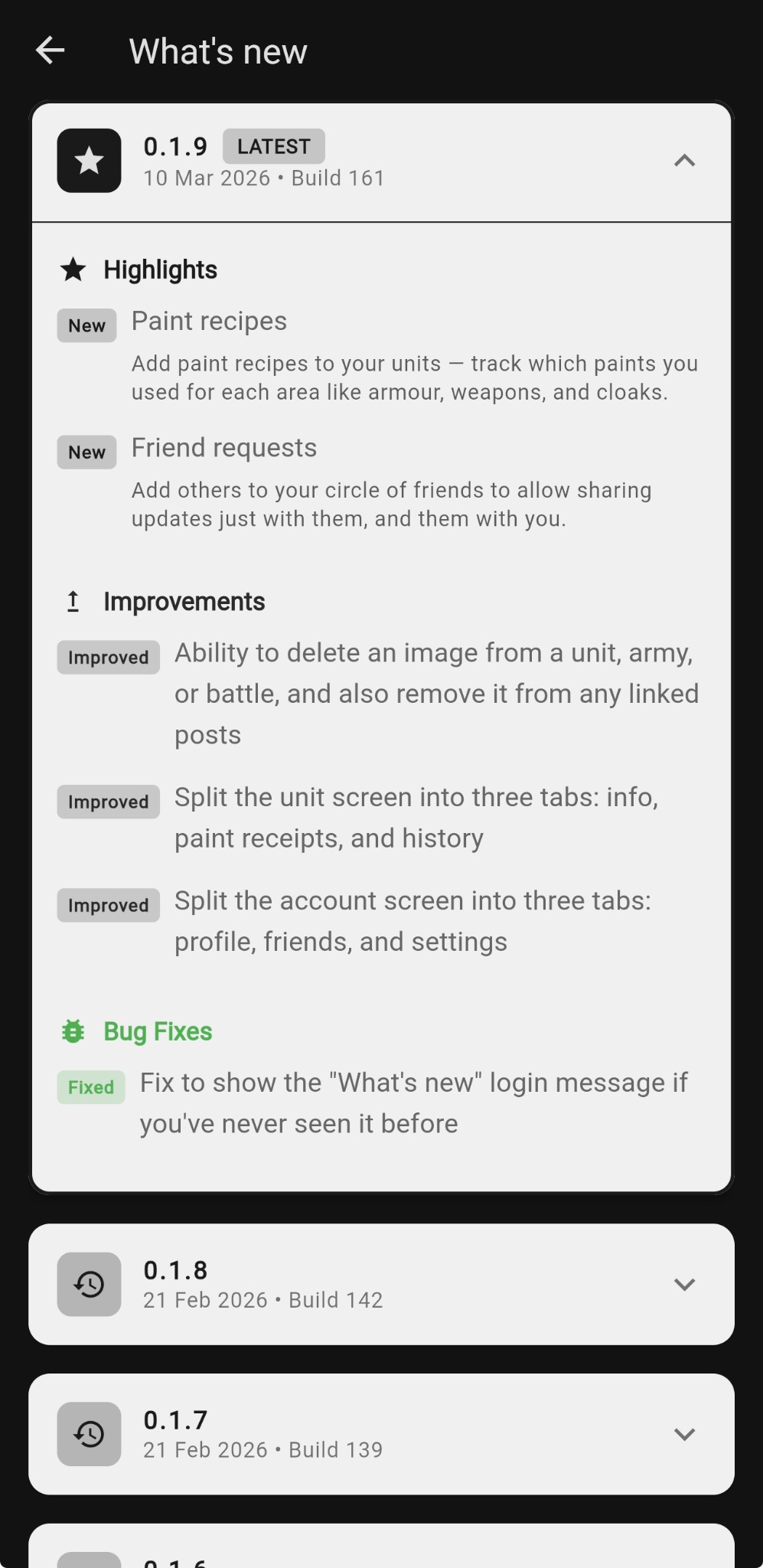Expand the 0.1.7 release notes
The width and height of the screenshot is (763, 1568).
(x=684, y=1434)
